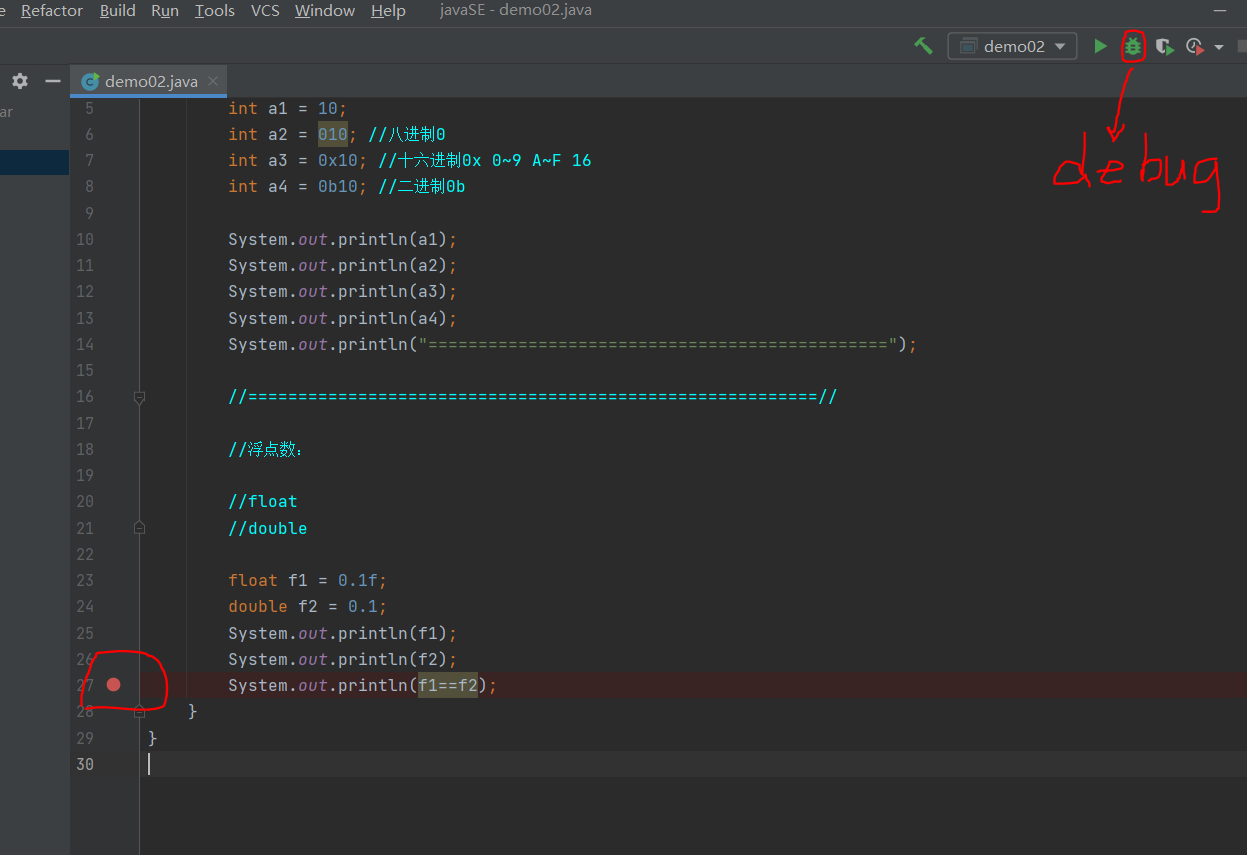
Task: Toggle the fold marker at line 21
Action: click(140, 528)
